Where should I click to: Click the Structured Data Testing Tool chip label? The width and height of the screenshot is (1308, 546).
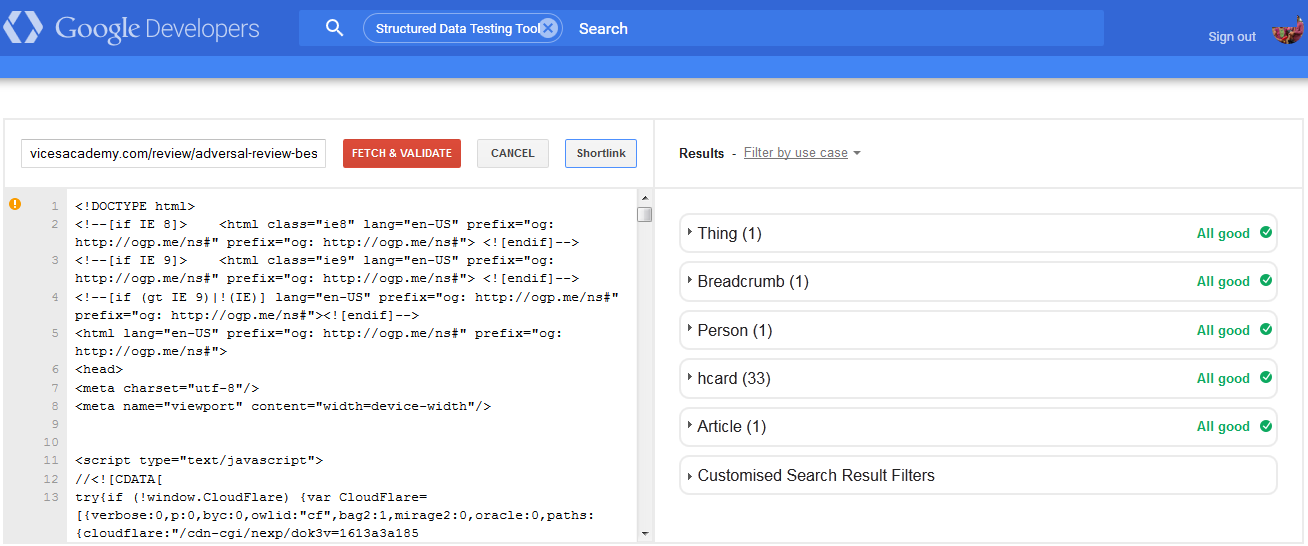coord(457,29)
